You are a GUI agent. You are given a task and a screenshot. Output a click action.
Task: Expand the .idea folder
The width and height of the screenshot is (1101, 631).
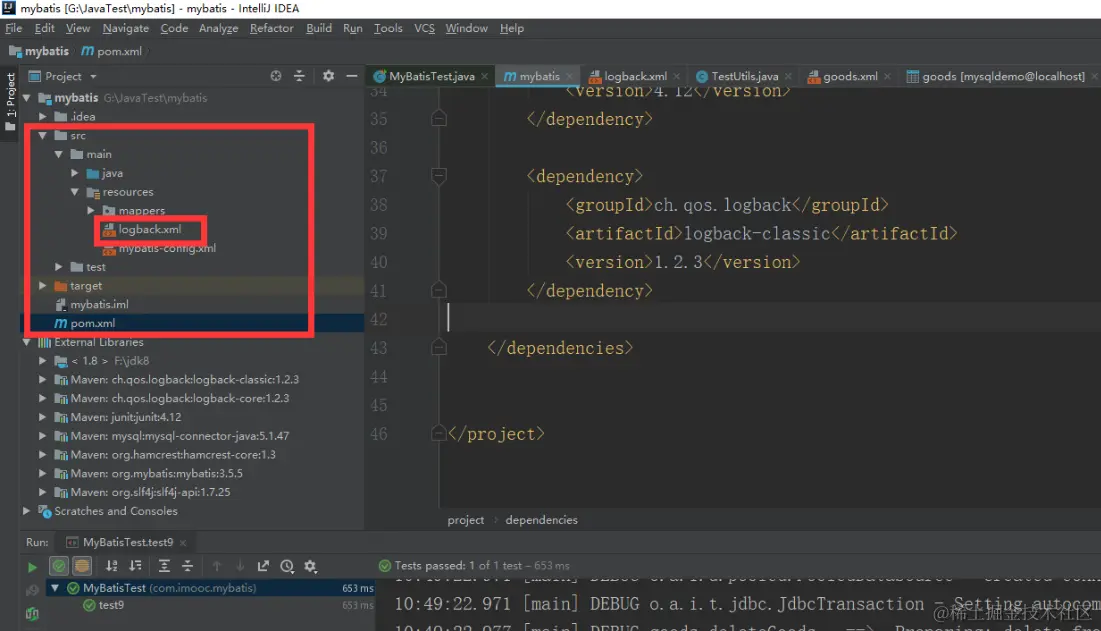point(43,117)
